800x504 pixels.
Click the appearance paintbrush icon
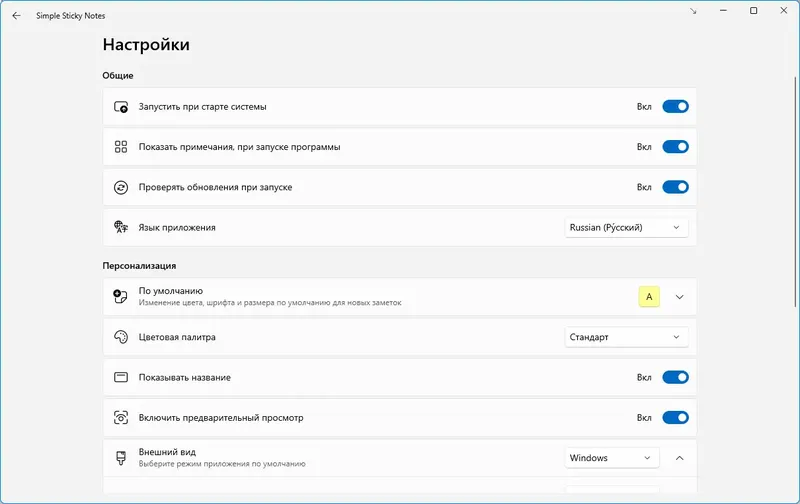click(x=121, y=458)
